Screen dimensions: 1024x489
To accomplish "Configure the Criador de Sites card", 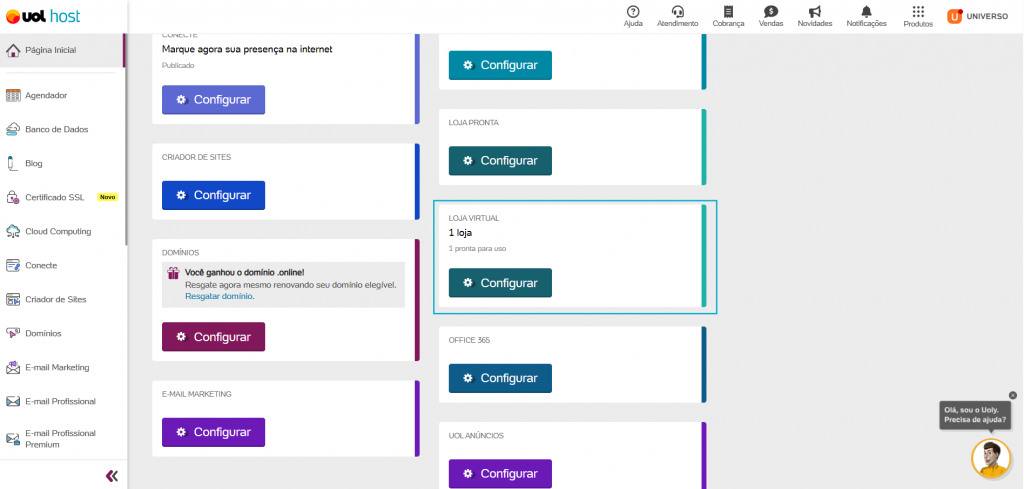I will tap(214, 195).
